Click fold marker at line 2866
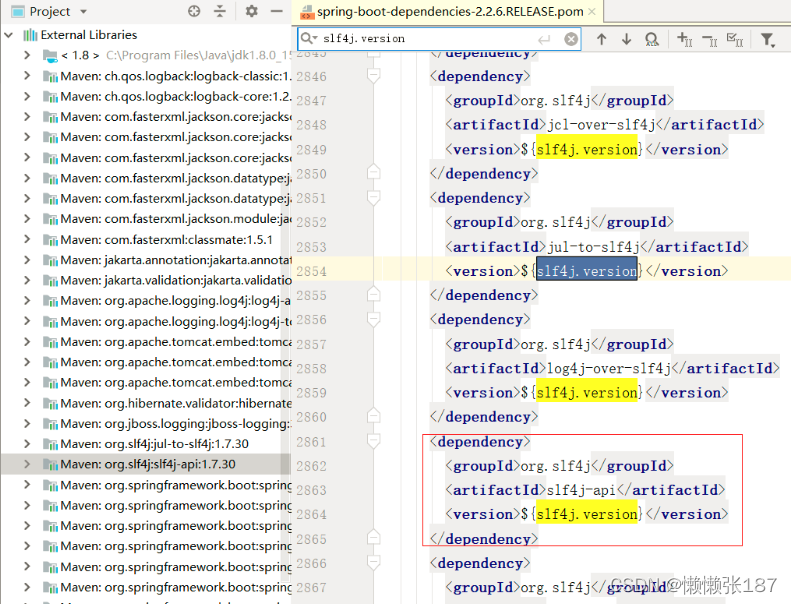 click(x=373, y=563)
